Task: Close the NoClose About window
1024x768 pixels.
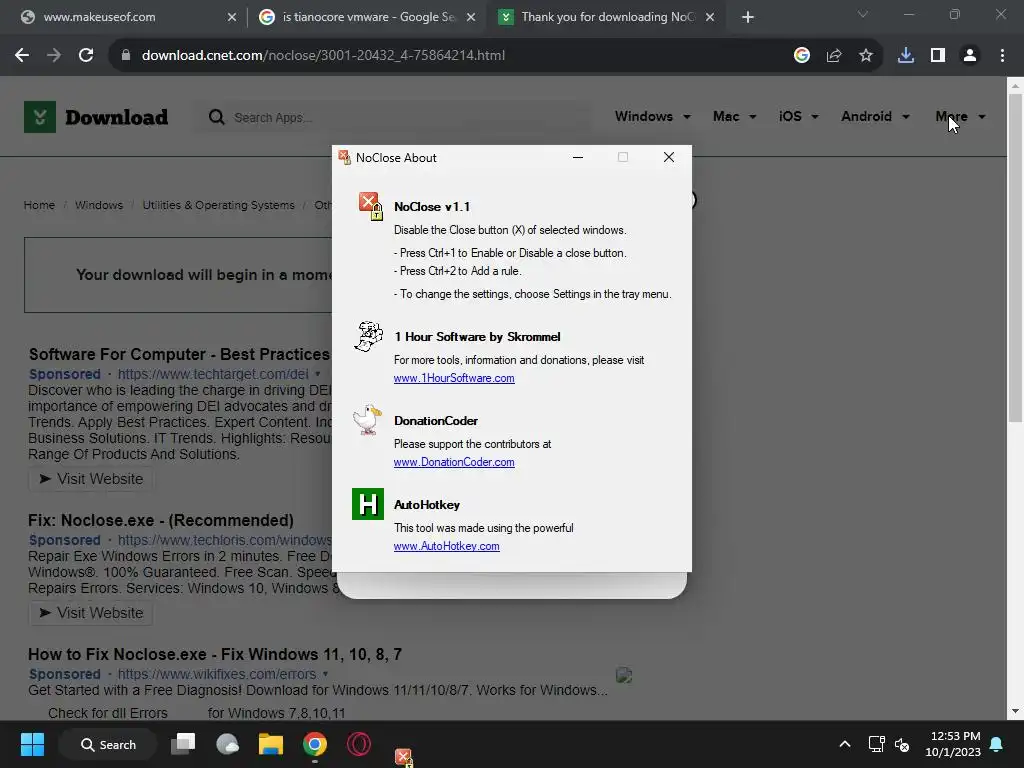Action: pos(669,157)
